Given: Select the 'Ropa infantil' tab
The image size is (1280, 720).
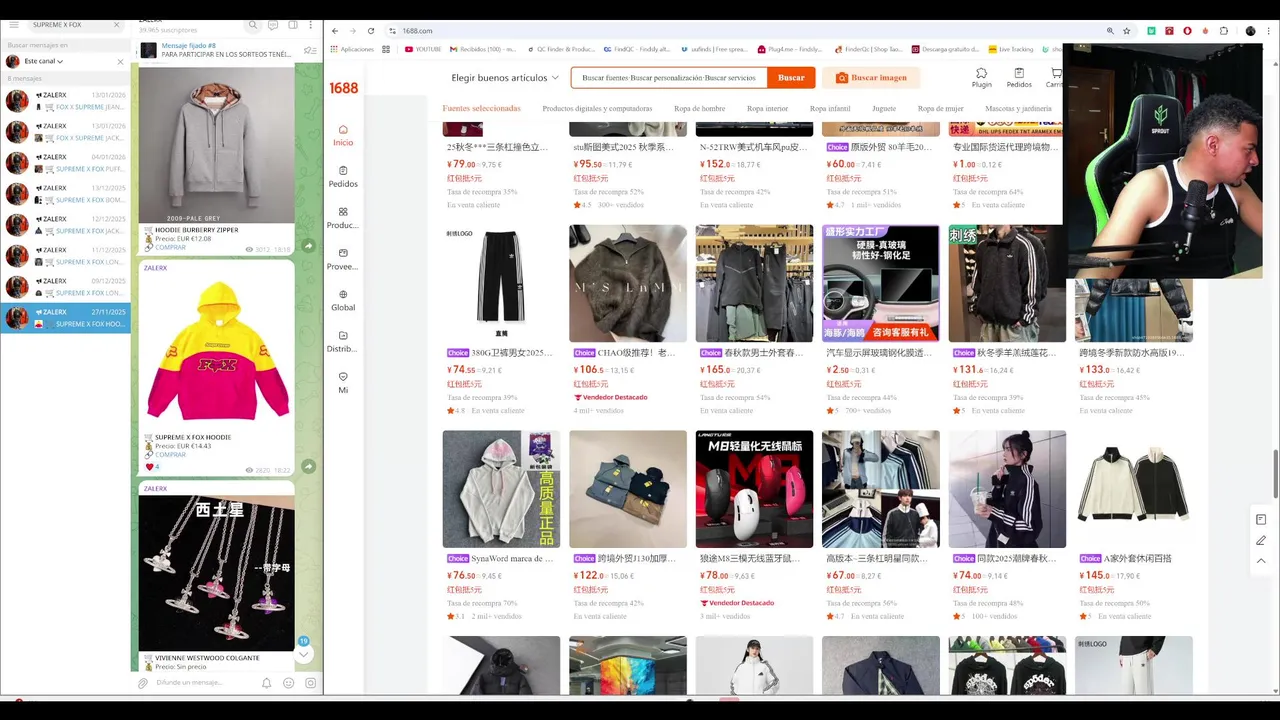Looking at the screenshot, I should (x=830, y=108).
